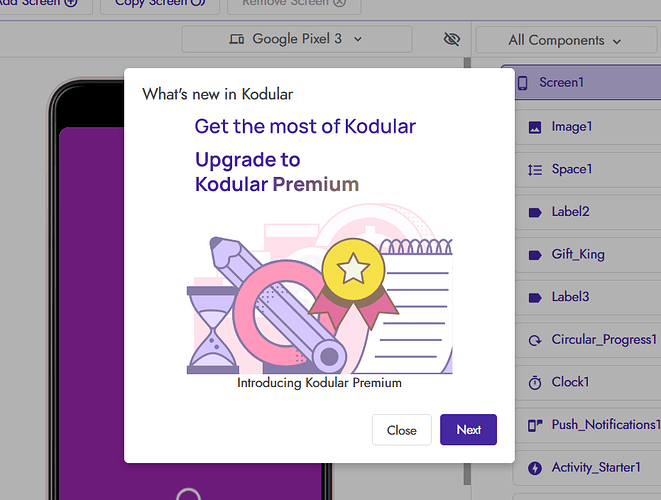661x500 pixels.
Task: Open the Google Pixel 3 device dropdown
Action: pos(297,39)
